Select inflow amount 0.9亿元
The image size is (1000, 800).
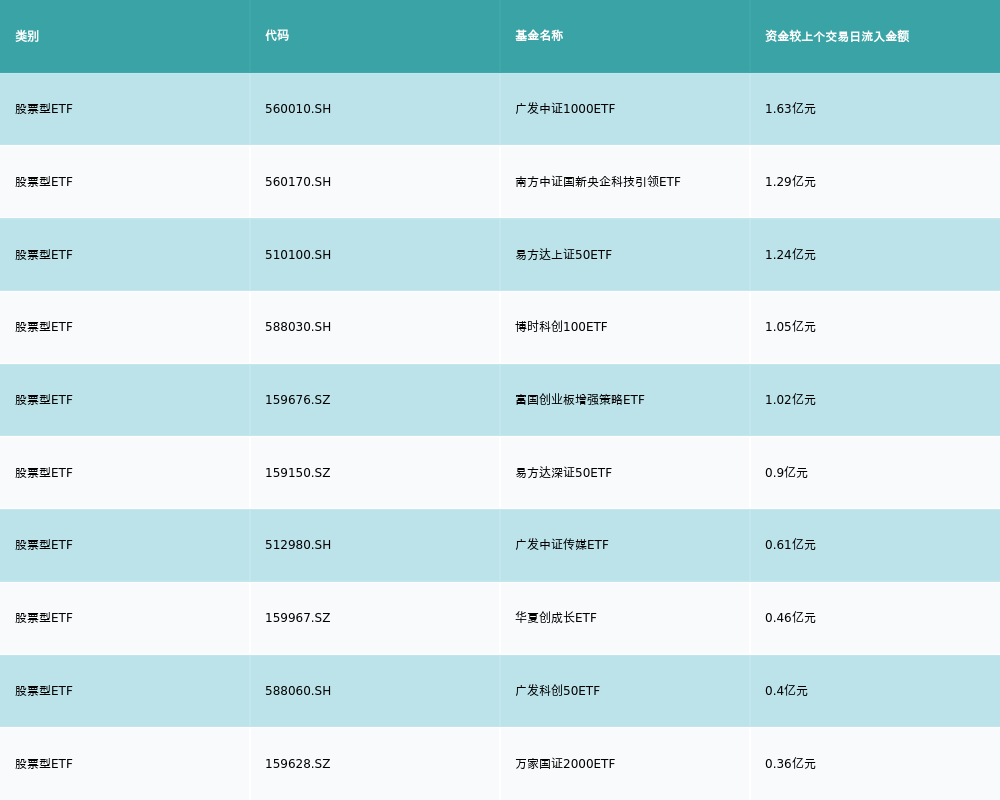click(x=786, y=473)
